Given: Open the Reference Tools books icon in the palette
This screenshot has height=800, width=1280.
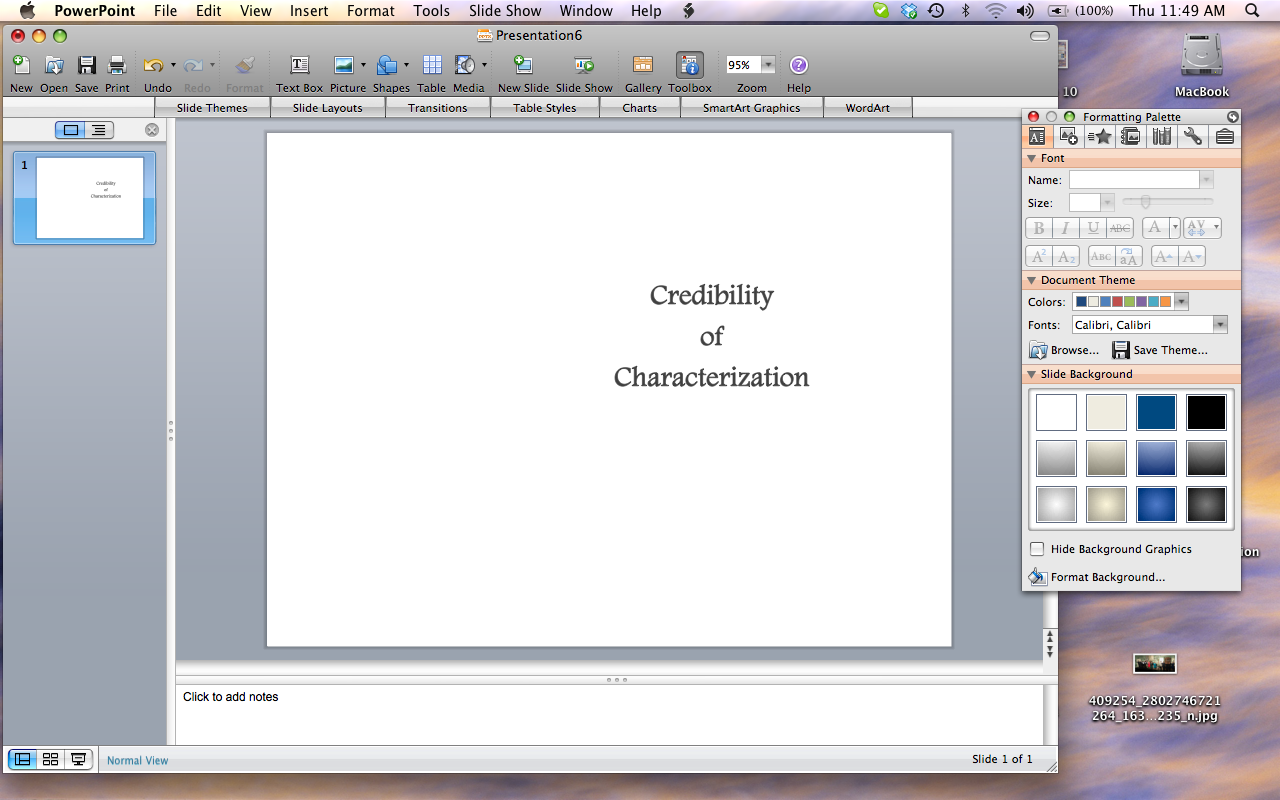Looking at the screenshot, I should 1161,137.
